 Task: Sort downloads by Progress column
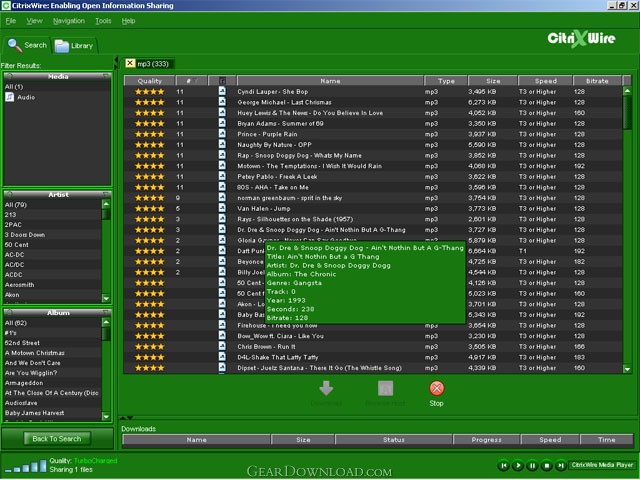(487, 440)
